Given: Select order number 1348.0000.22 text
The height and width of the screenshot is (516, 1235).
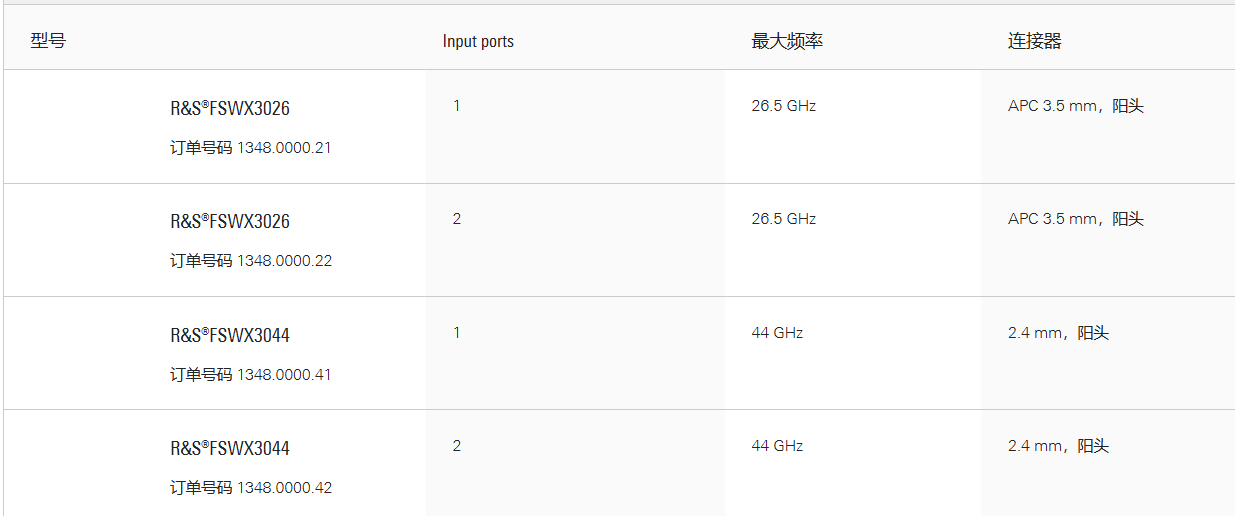Looking at the screenshot, I should (x=284, y=261).
